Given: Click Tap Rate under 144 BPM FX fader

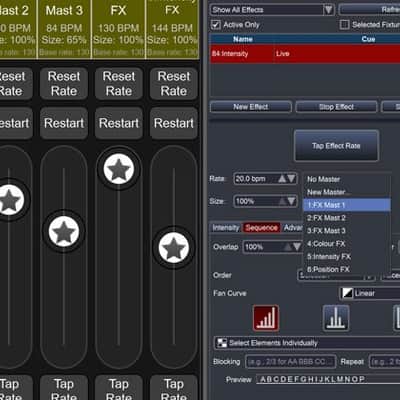Looking at the screenshot, I should pyautogui.click(x=174, y=388).
